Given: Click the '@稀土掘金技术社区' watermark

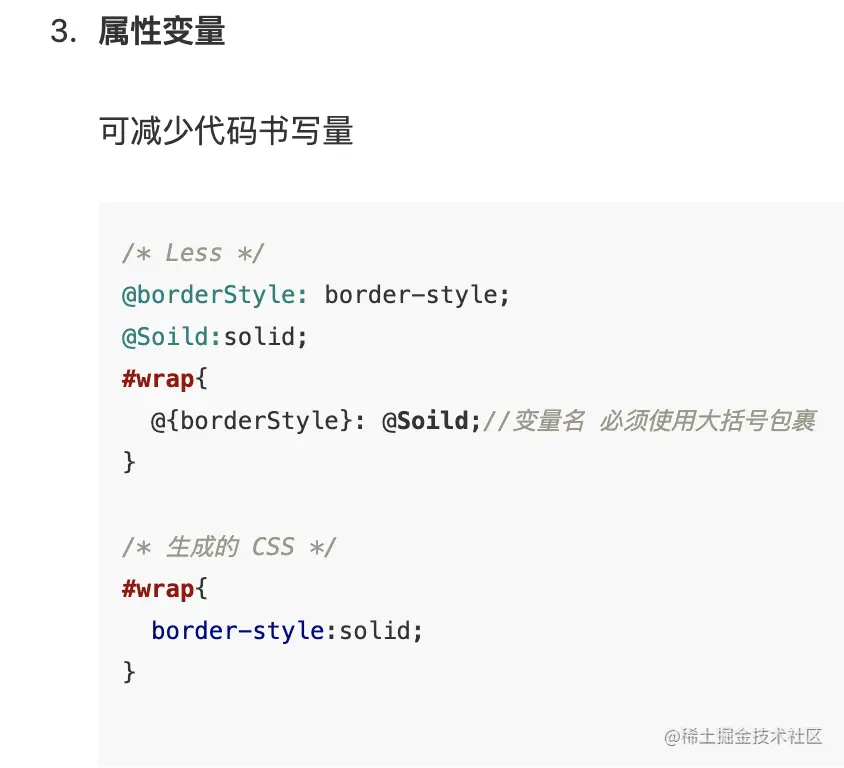Looking at the screenshot, I should click(x=743, y=737).
